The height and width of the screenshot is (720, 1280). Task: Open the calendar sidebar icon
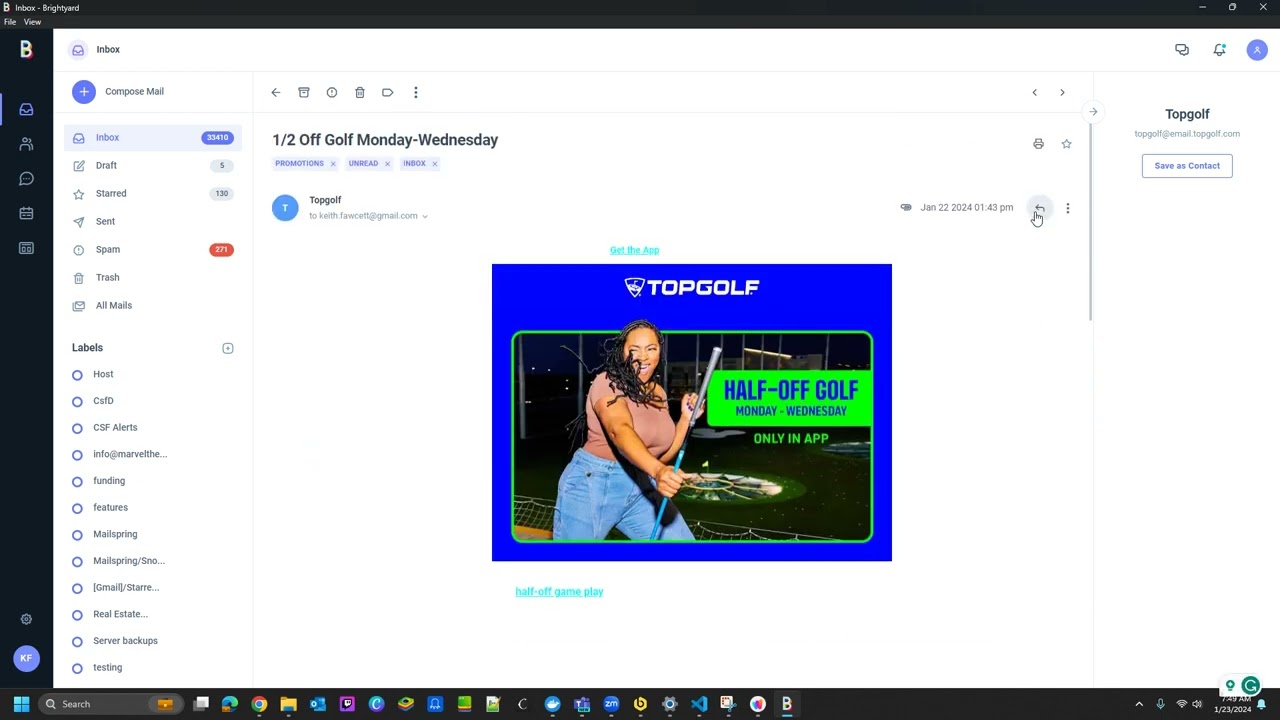[x=26, y=213]
